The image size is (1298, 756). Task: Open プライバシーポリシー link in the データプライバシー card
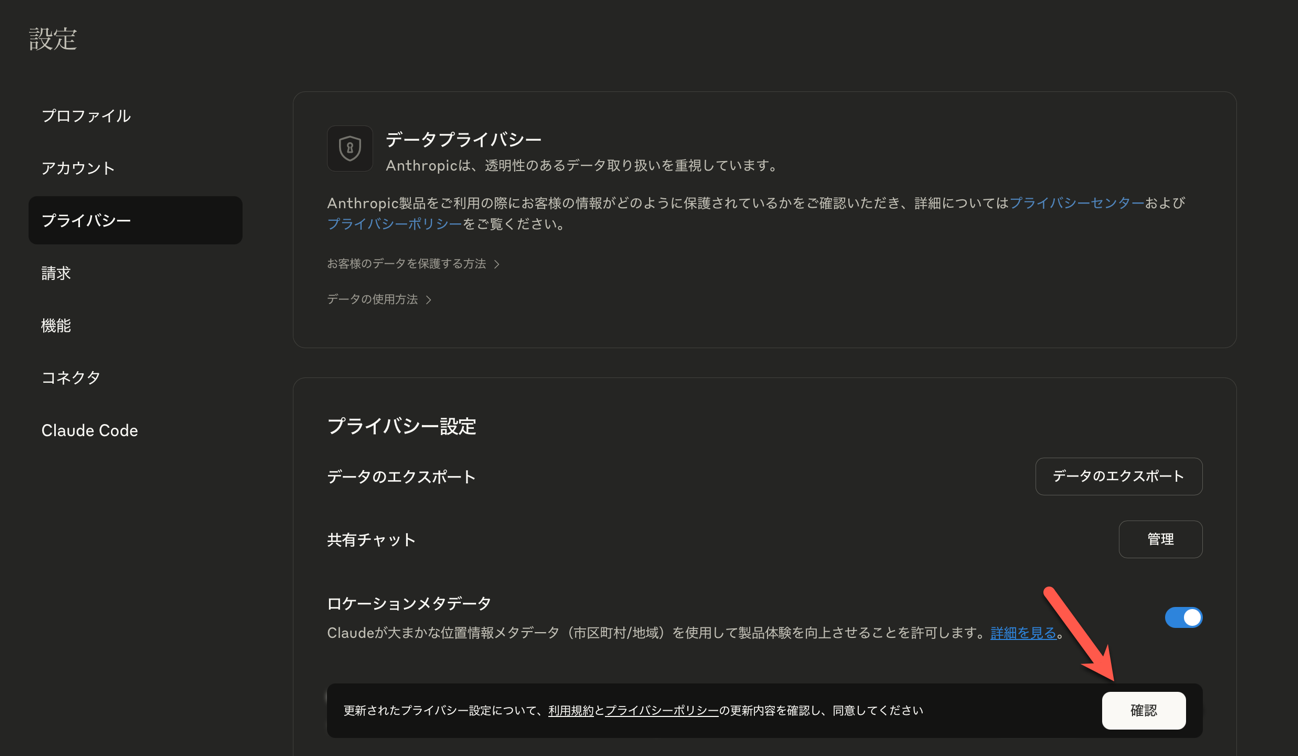pos(394,225)
